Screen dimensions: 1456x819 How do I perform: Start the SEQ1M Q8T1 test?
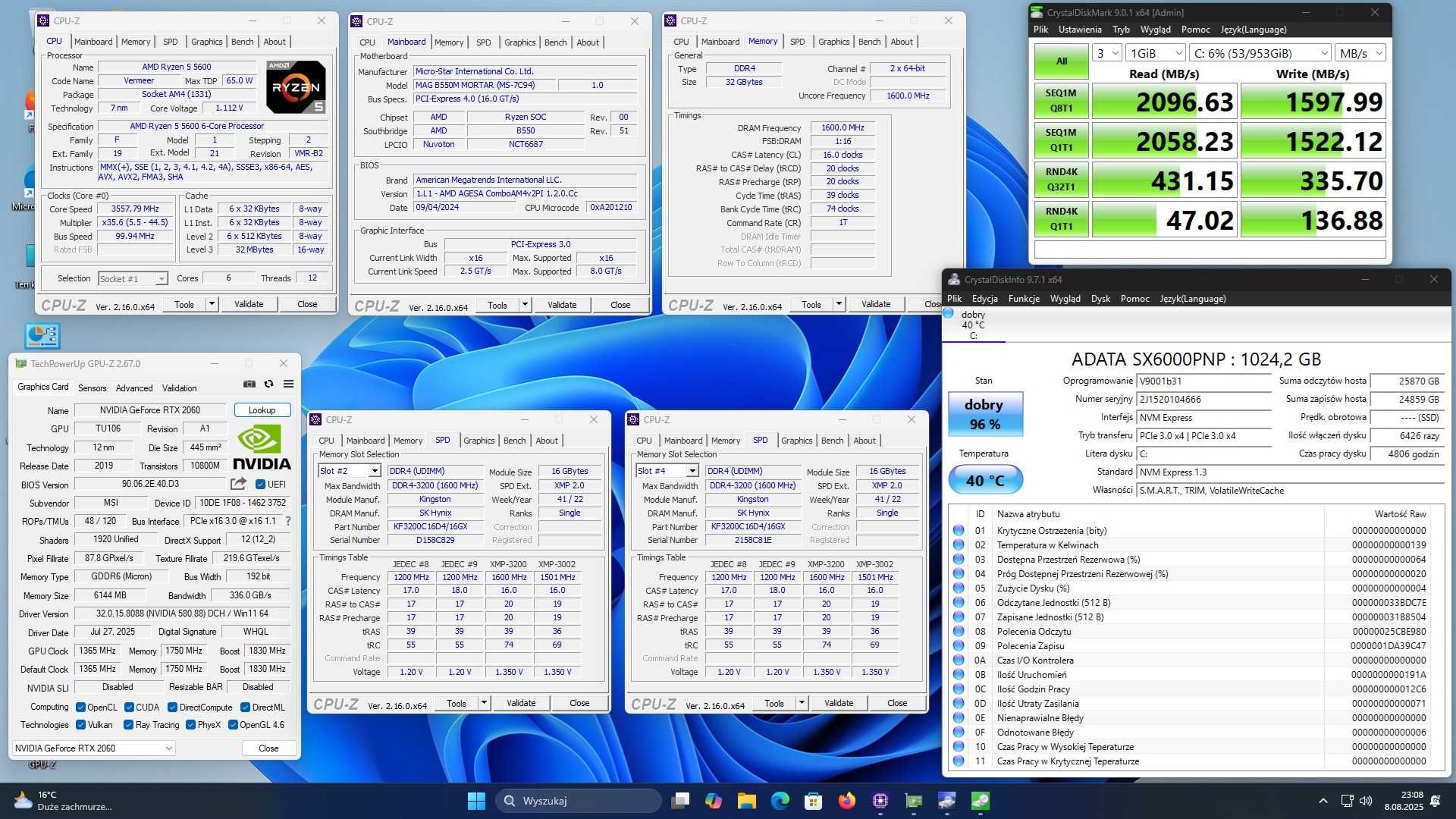point(1061,101)
